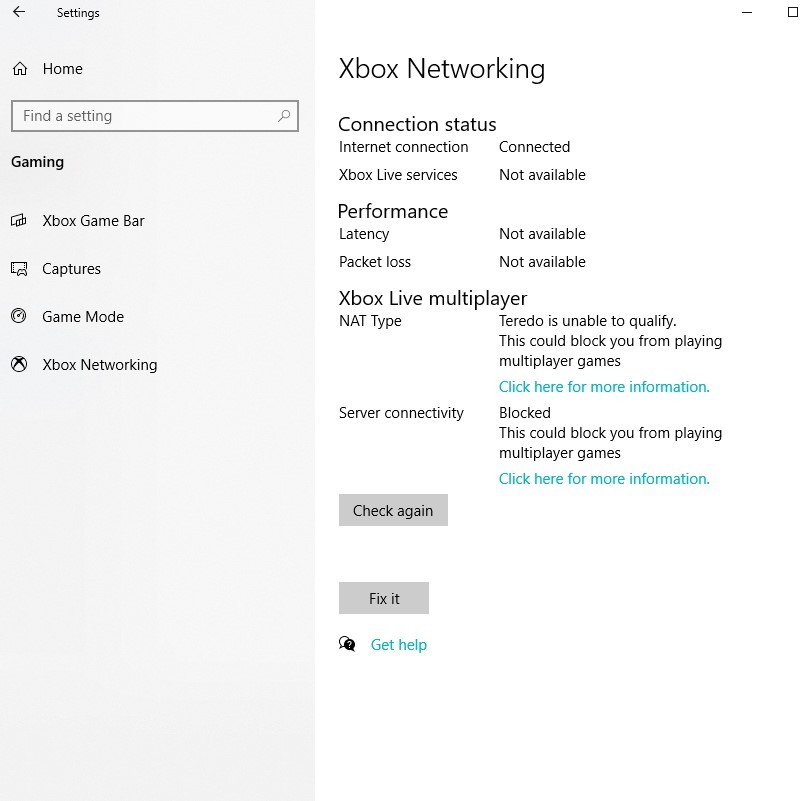The image size is (805, 801).
Task: Click the Latency label
Action: tap(364, 234)
